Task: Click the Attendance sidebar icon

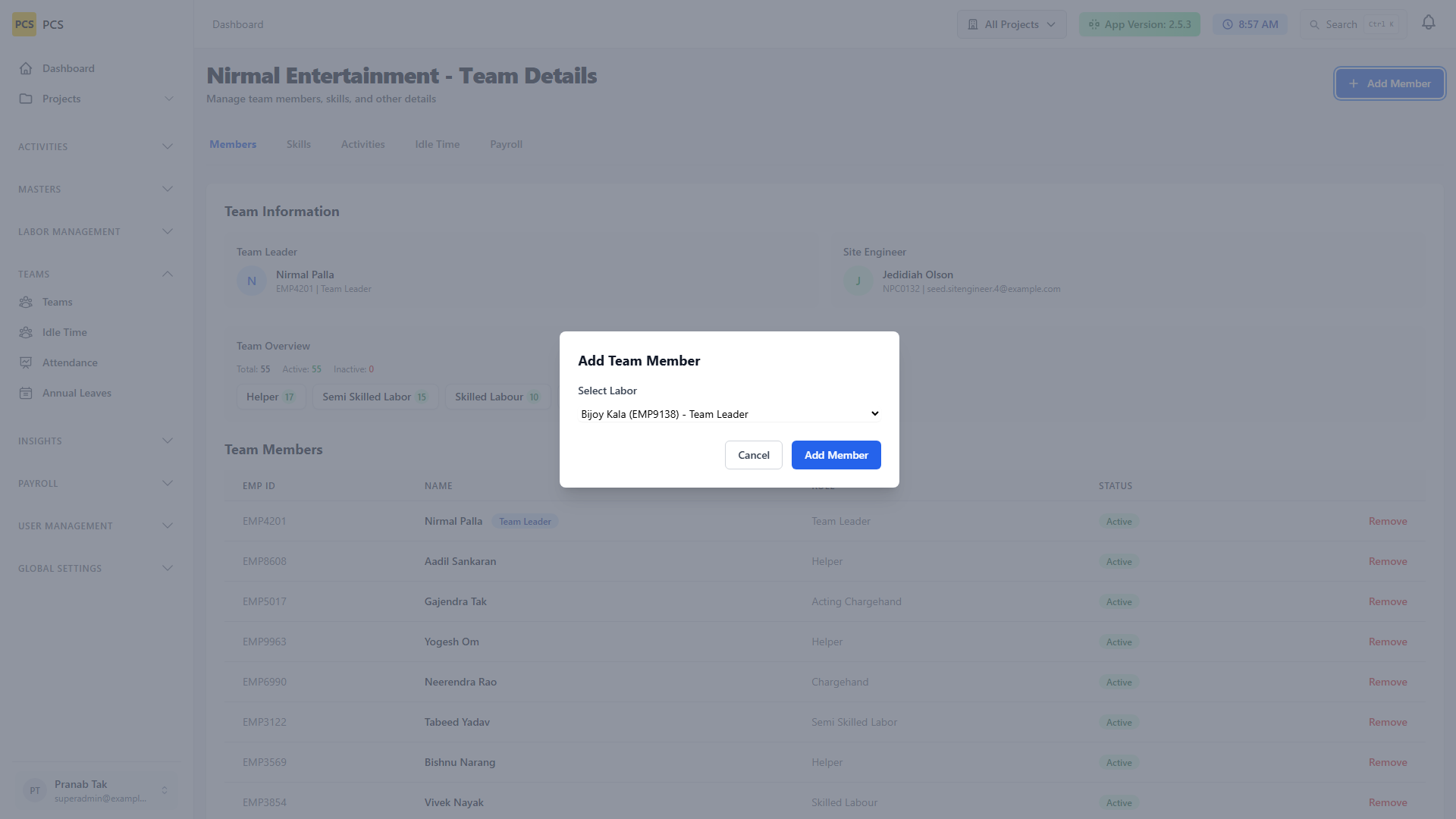Action: (x=26, y=362)
